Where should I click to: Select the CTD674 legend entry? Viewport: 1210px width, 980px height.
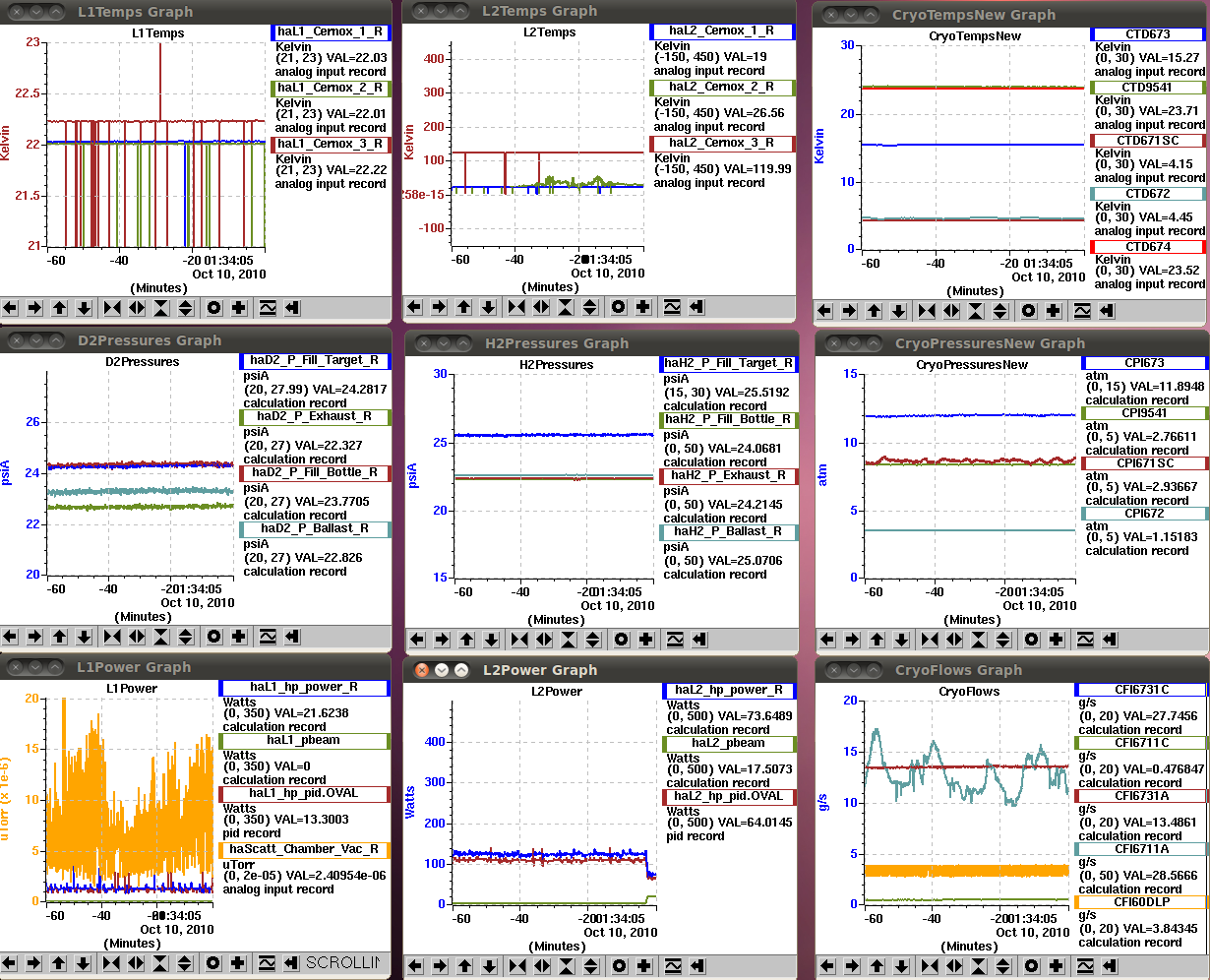[1148, 246]
